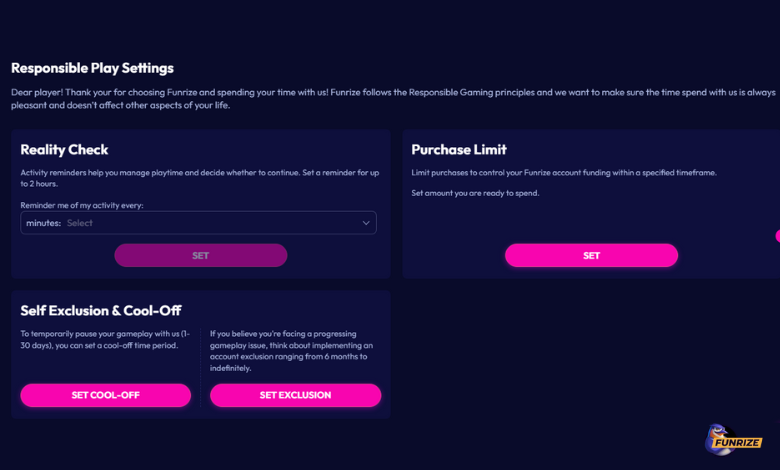Image resolution: width=780 pixels, height=470 pixels.
Task: Click the "minutes:" label in dropdown
Action: point(44,223)
